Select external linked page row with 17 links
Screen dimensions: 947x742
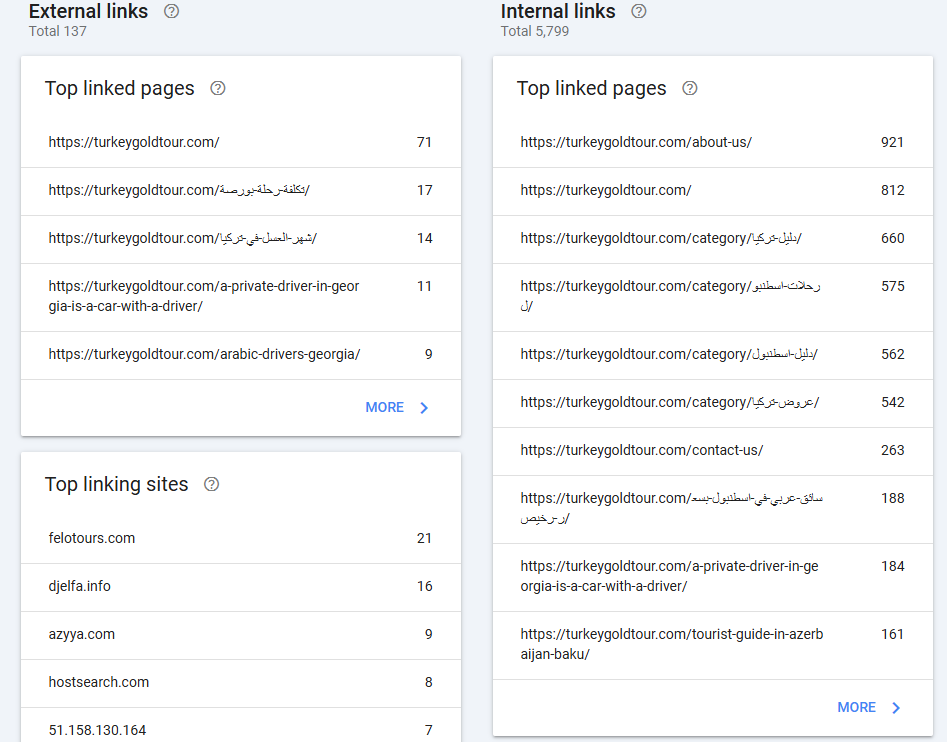pyautogui.click(x=241, y=191)
